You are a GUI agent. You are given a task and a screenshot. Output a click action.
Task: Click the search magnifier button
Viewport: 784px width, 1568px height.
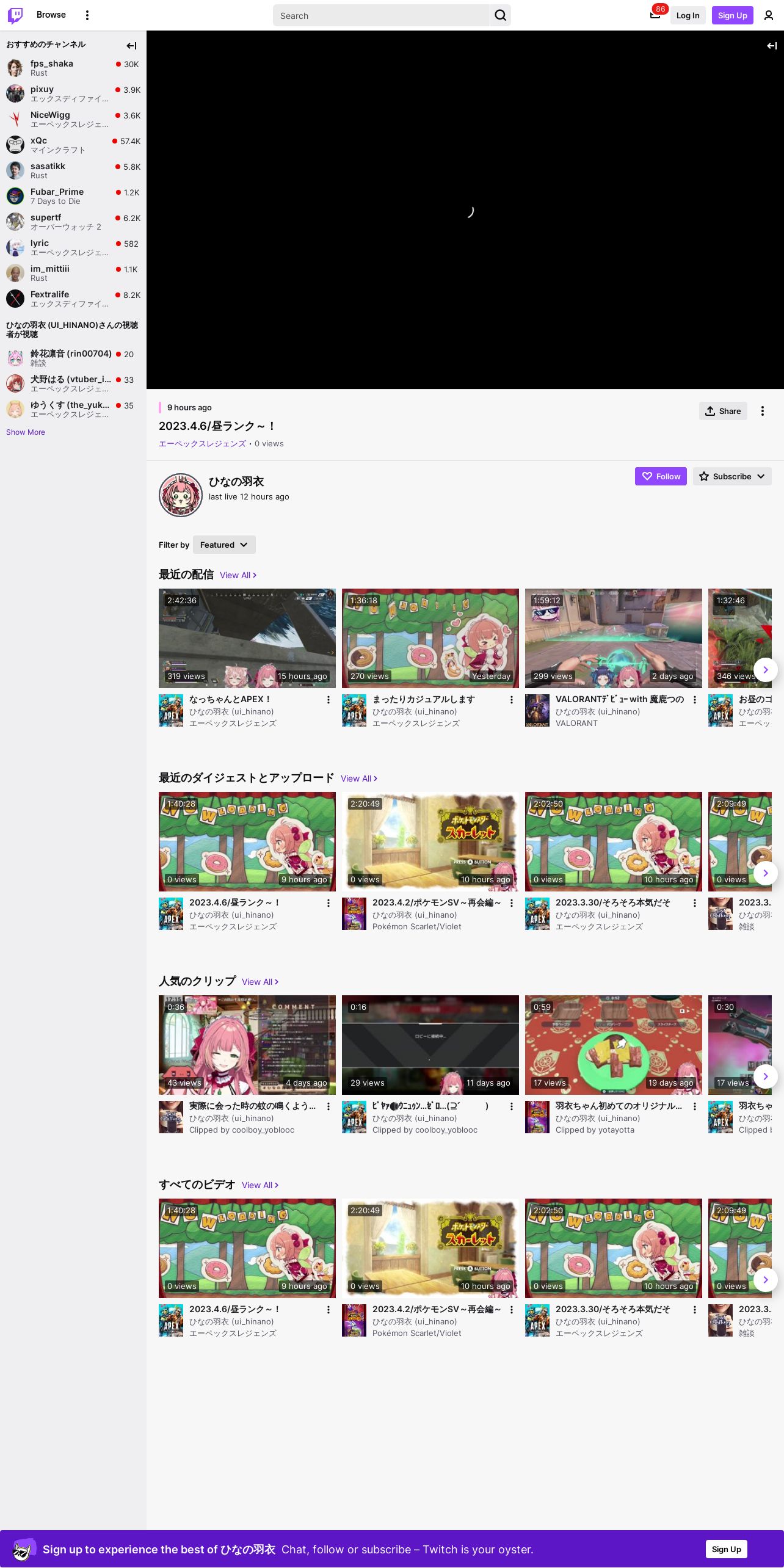(x=501, y=15)
